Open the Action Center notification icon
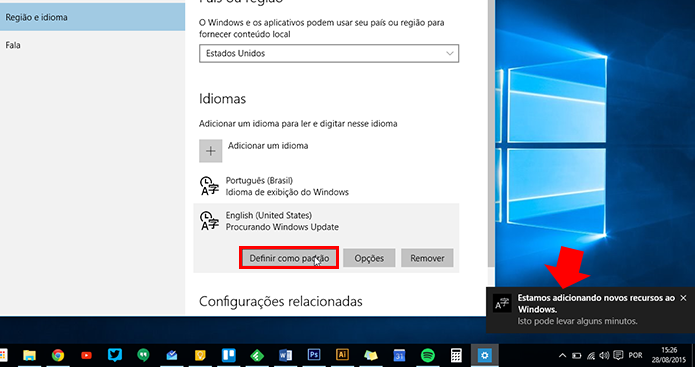Viewport: 695px width, 367px height. [618, 355]
